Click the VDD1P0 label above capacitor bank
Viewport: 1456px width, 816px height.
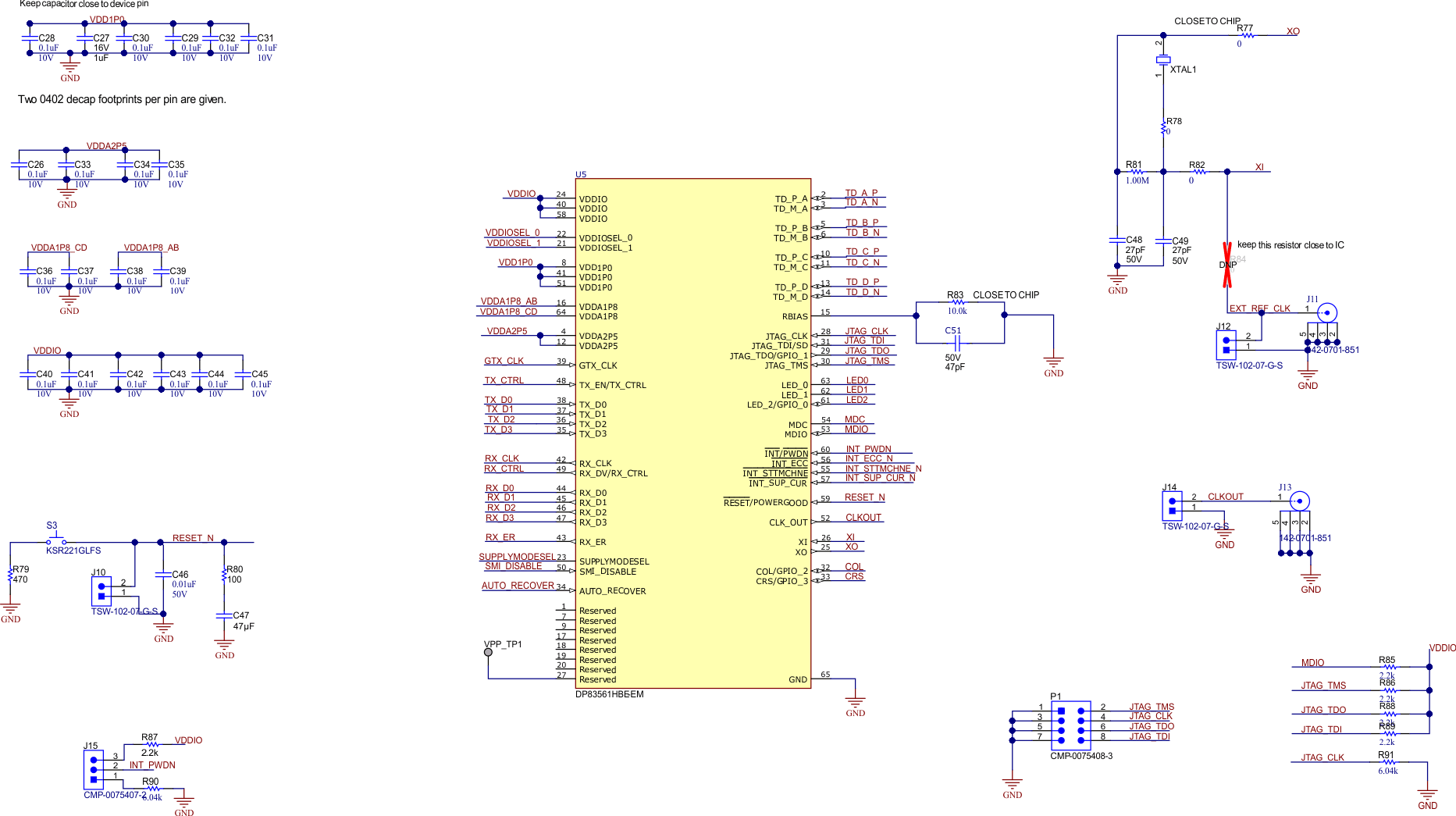[107, 20]
